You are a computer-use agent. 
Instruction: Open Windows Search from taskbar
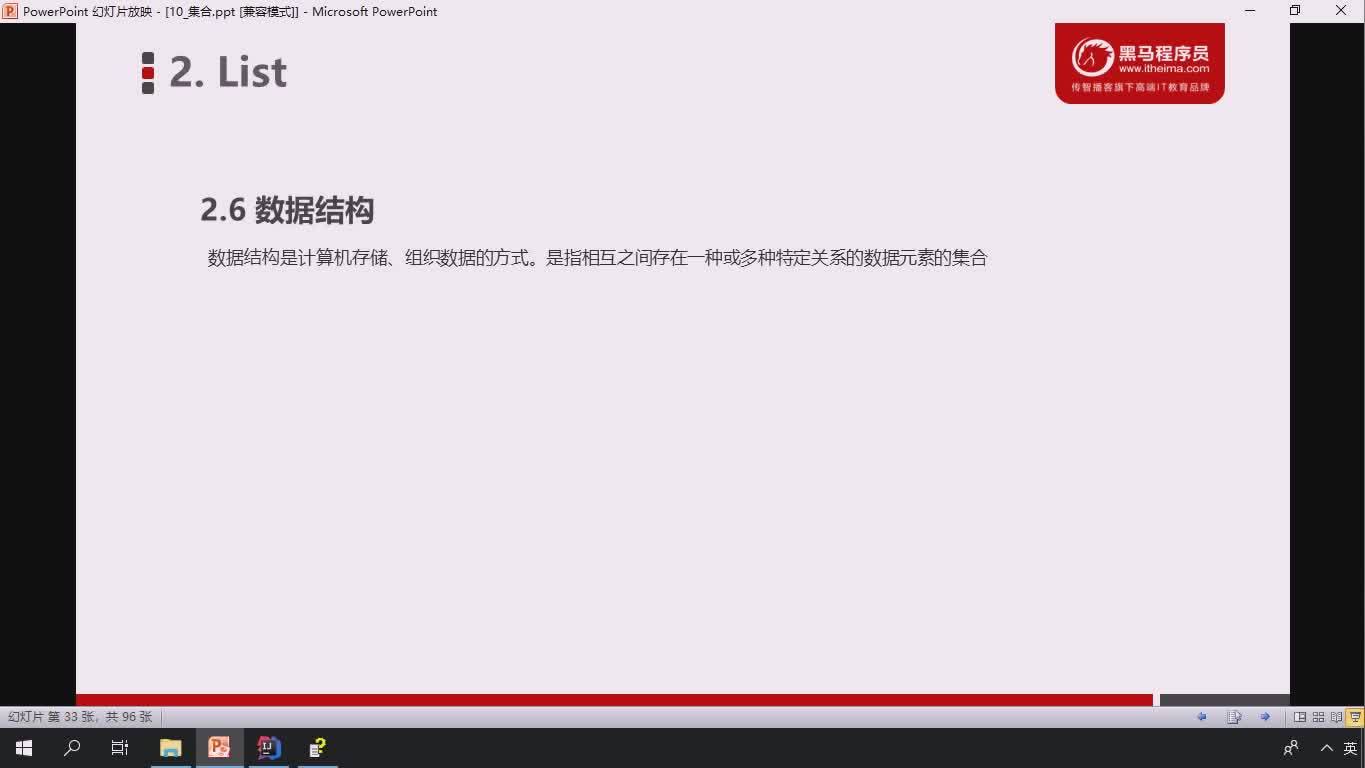pos(71,747)
